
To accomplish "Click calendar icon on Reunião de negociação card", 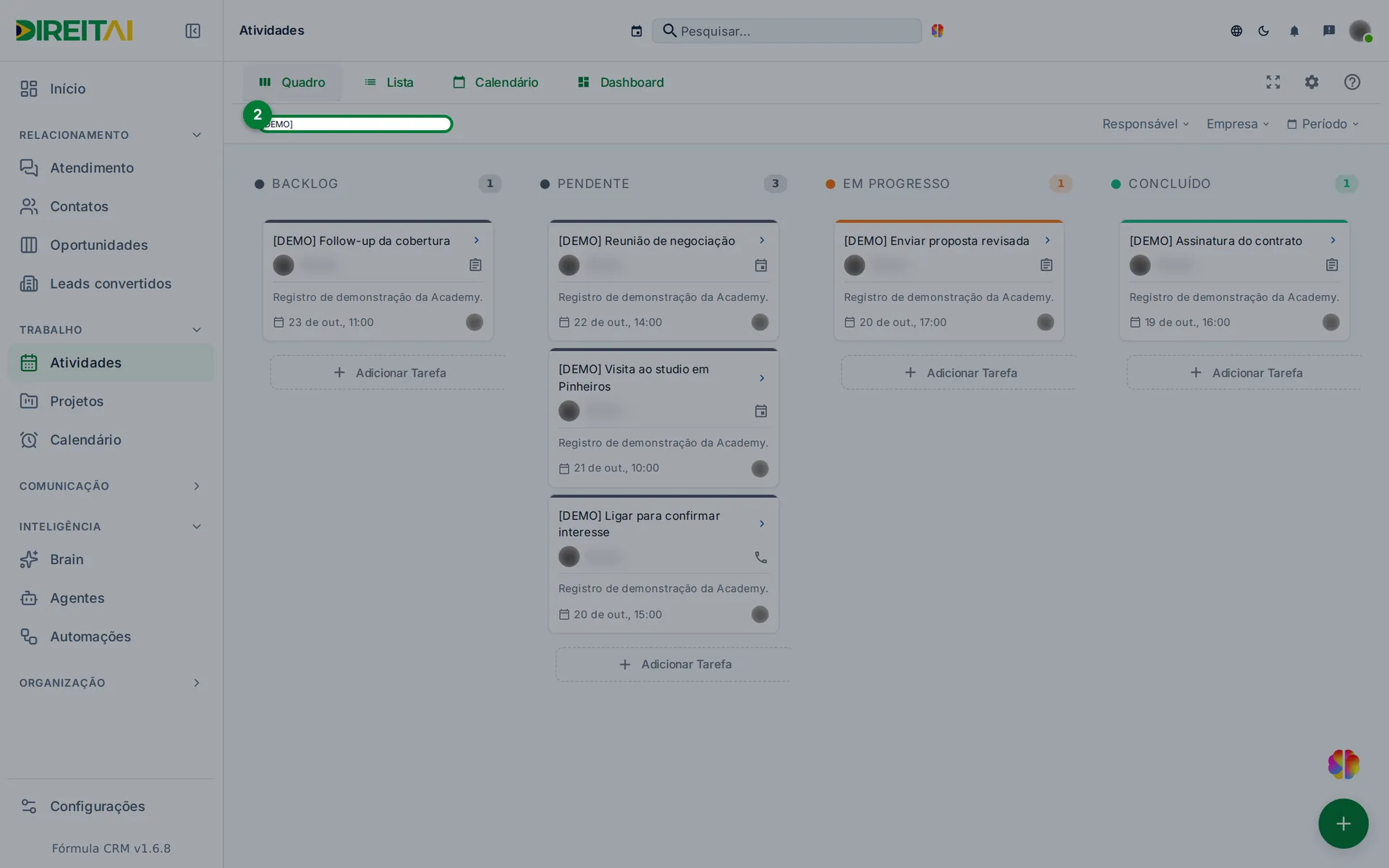I will (761, 265).
